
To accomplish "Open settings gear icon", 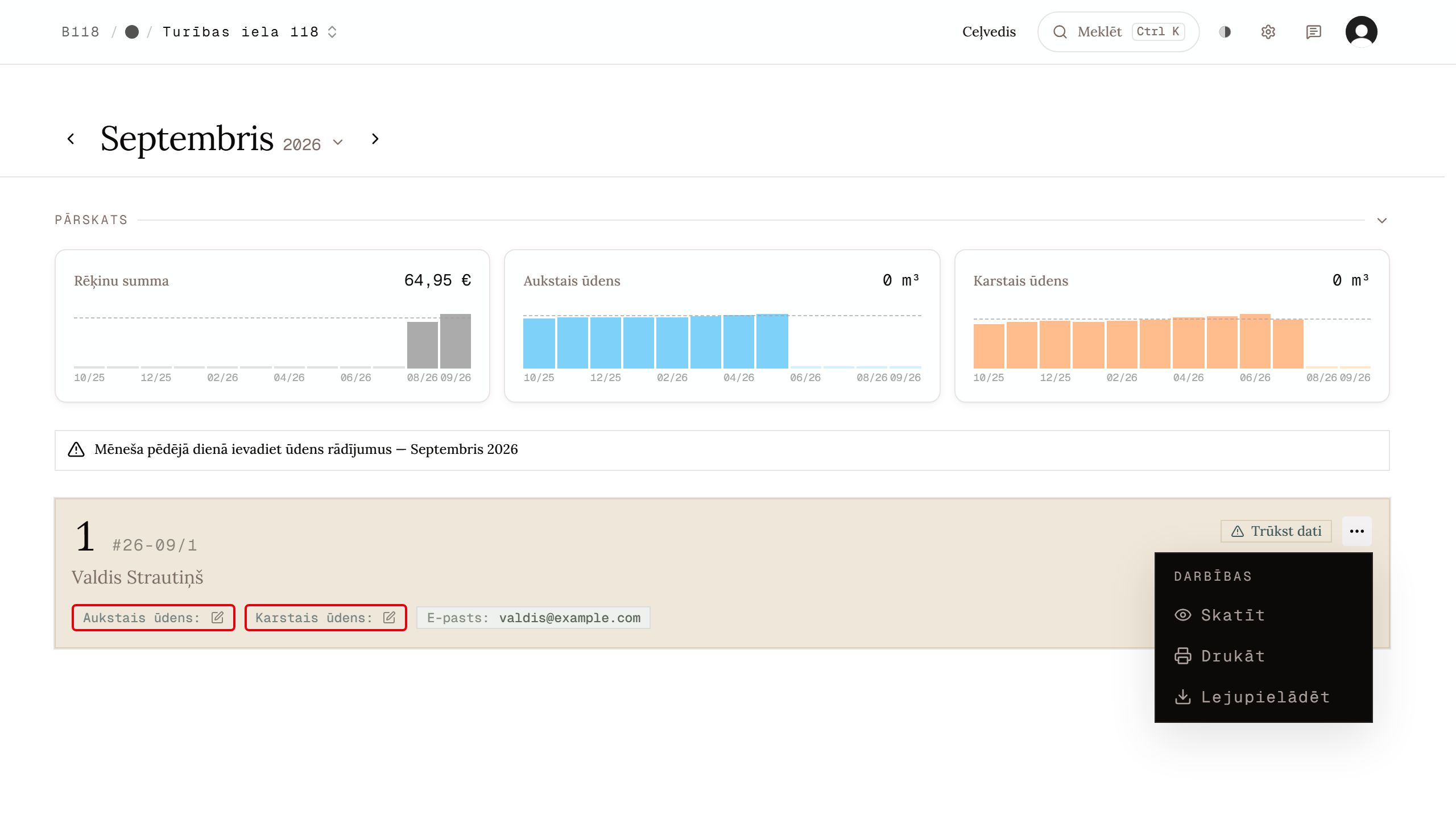I will 1268,32.
